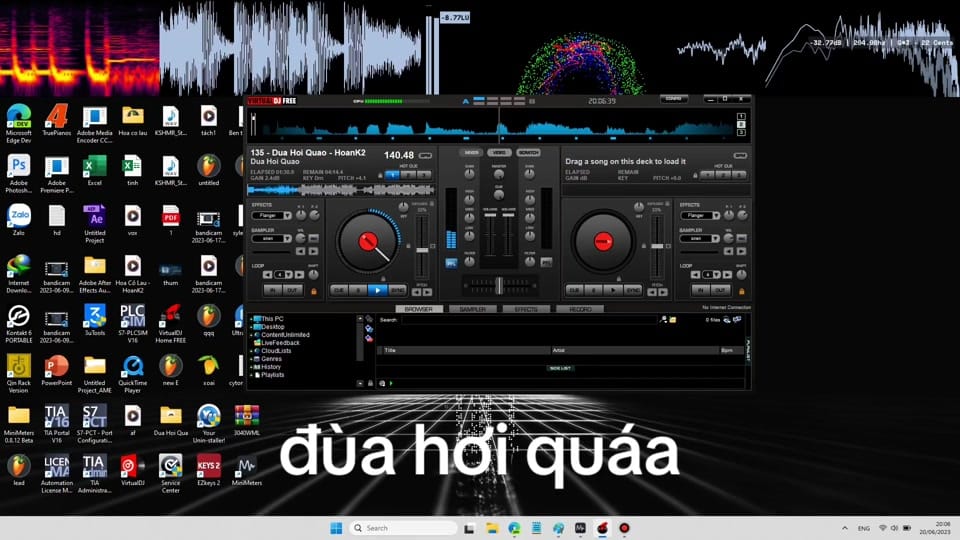This screenshot has height=540, width=960.
Task: Toggle right deck loop lock icon
Action: click(x=742, y=291)
